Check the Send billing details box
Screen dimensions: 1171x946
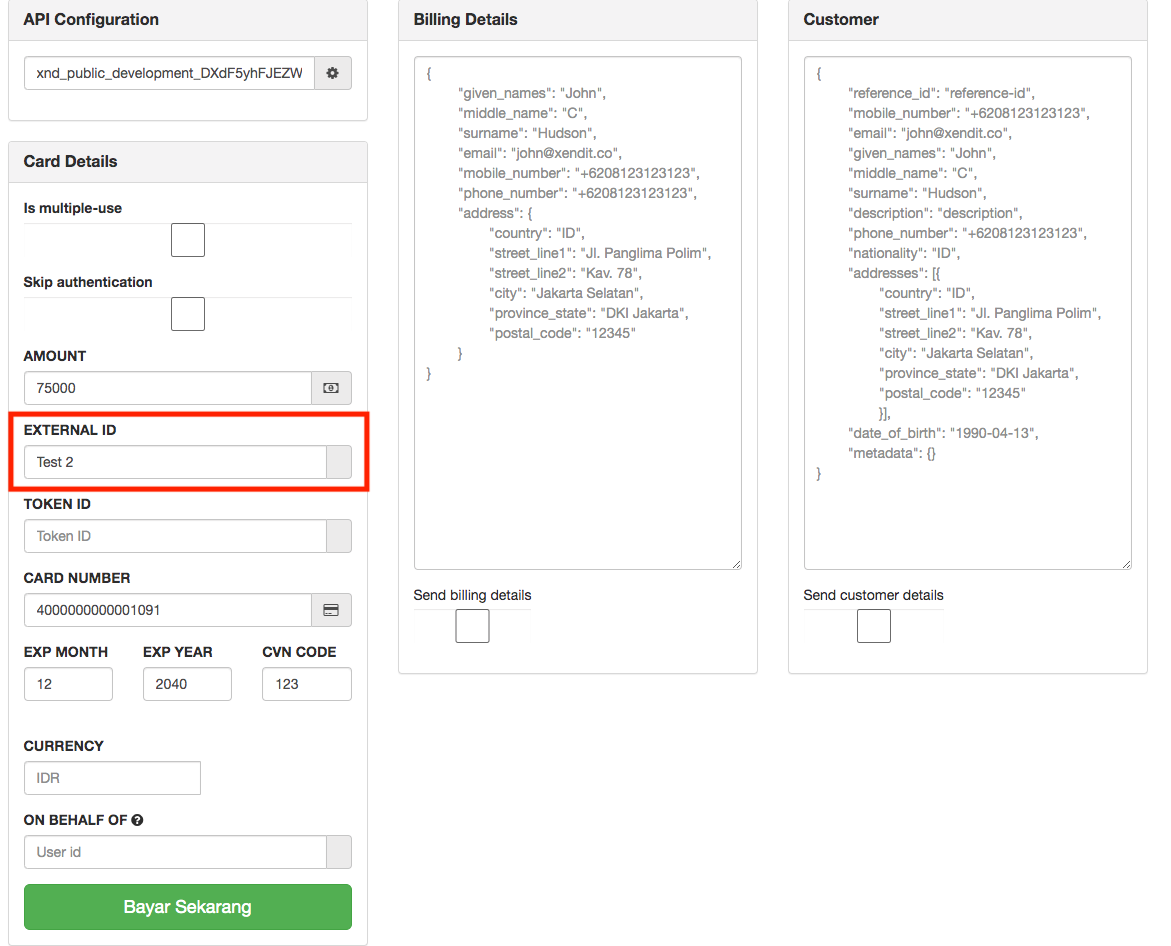click(x=473, y=626)
